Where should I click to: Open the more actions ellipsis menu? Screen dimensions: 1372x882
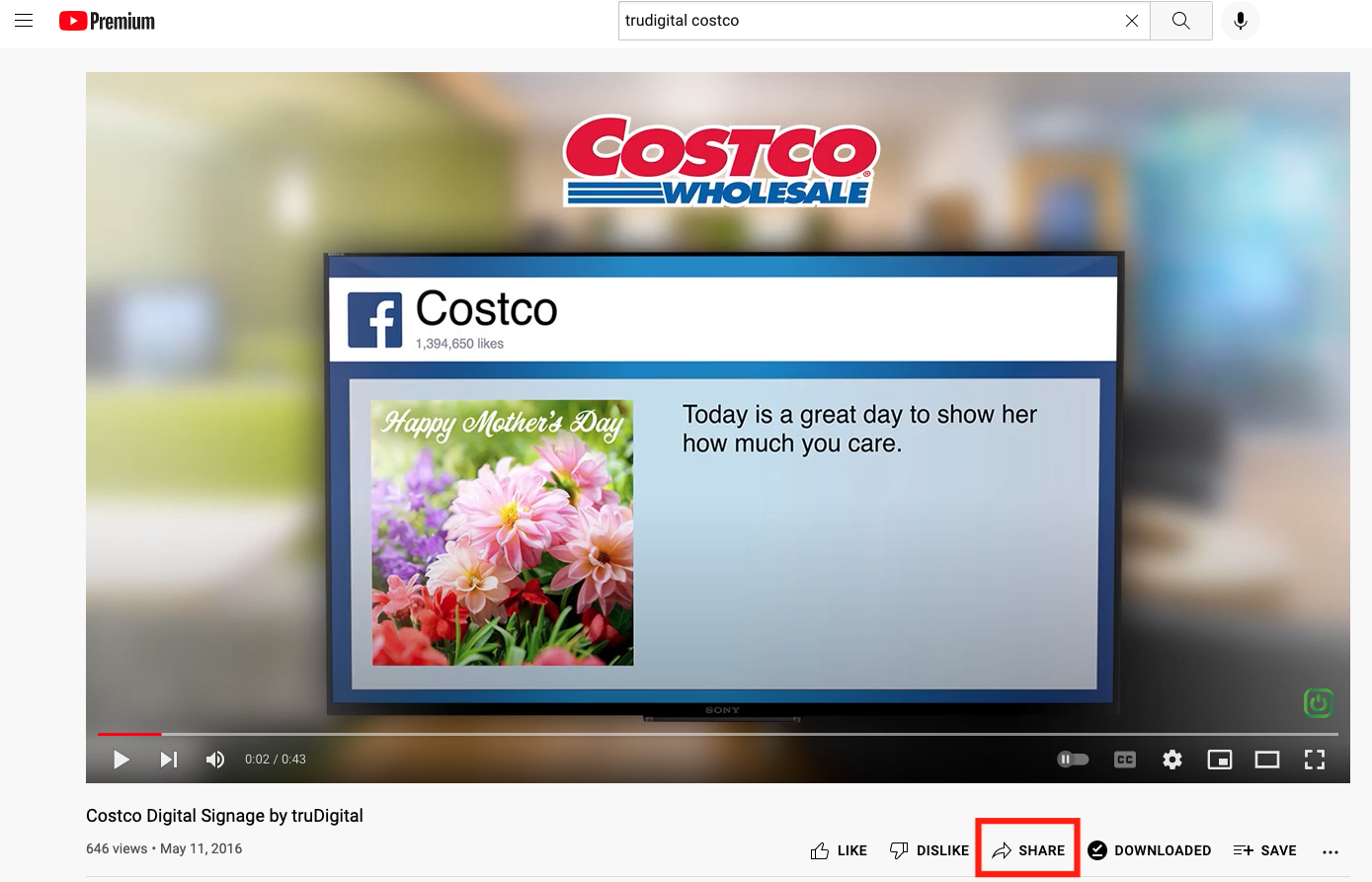[x=1331, y=851]
